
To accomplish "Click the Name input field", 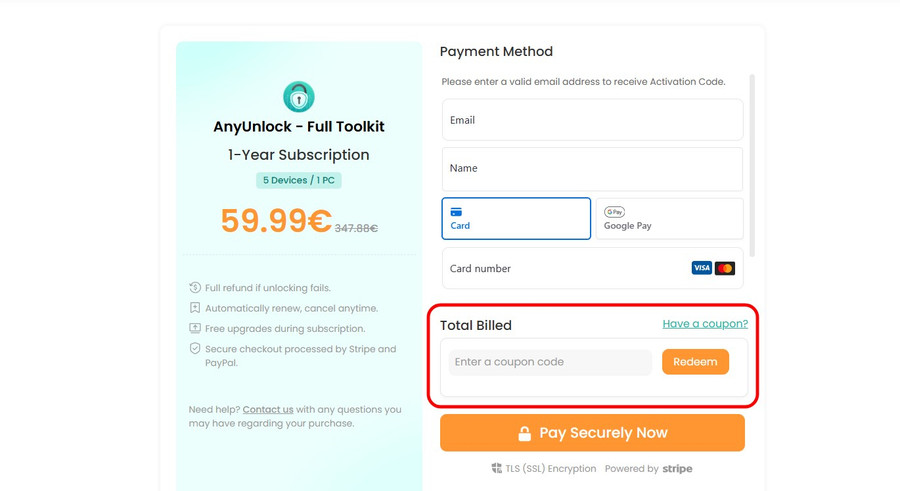I will click(592, 168).
